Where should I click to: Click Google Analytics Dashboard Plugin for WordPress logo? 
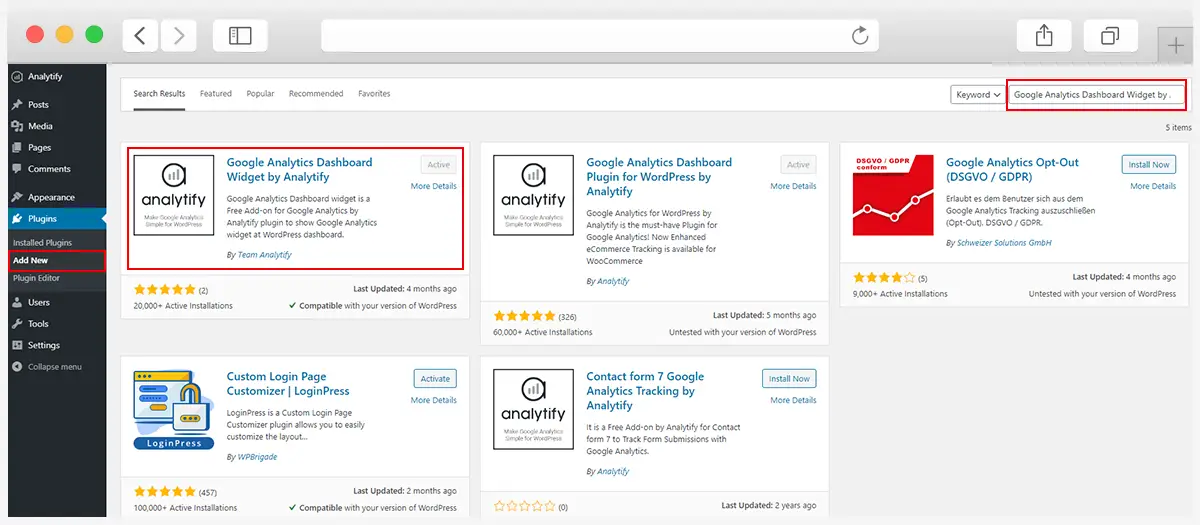(534, 195)
